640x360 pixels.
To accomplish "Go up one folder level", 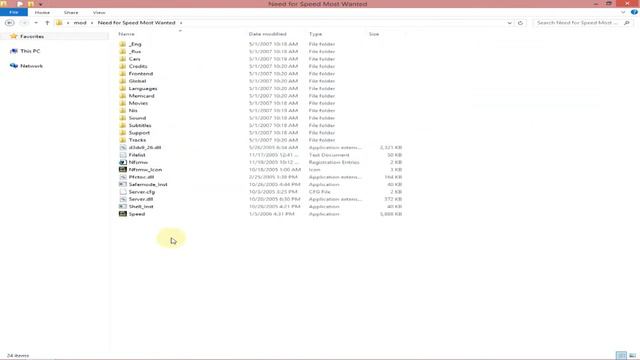I will 47,23.
